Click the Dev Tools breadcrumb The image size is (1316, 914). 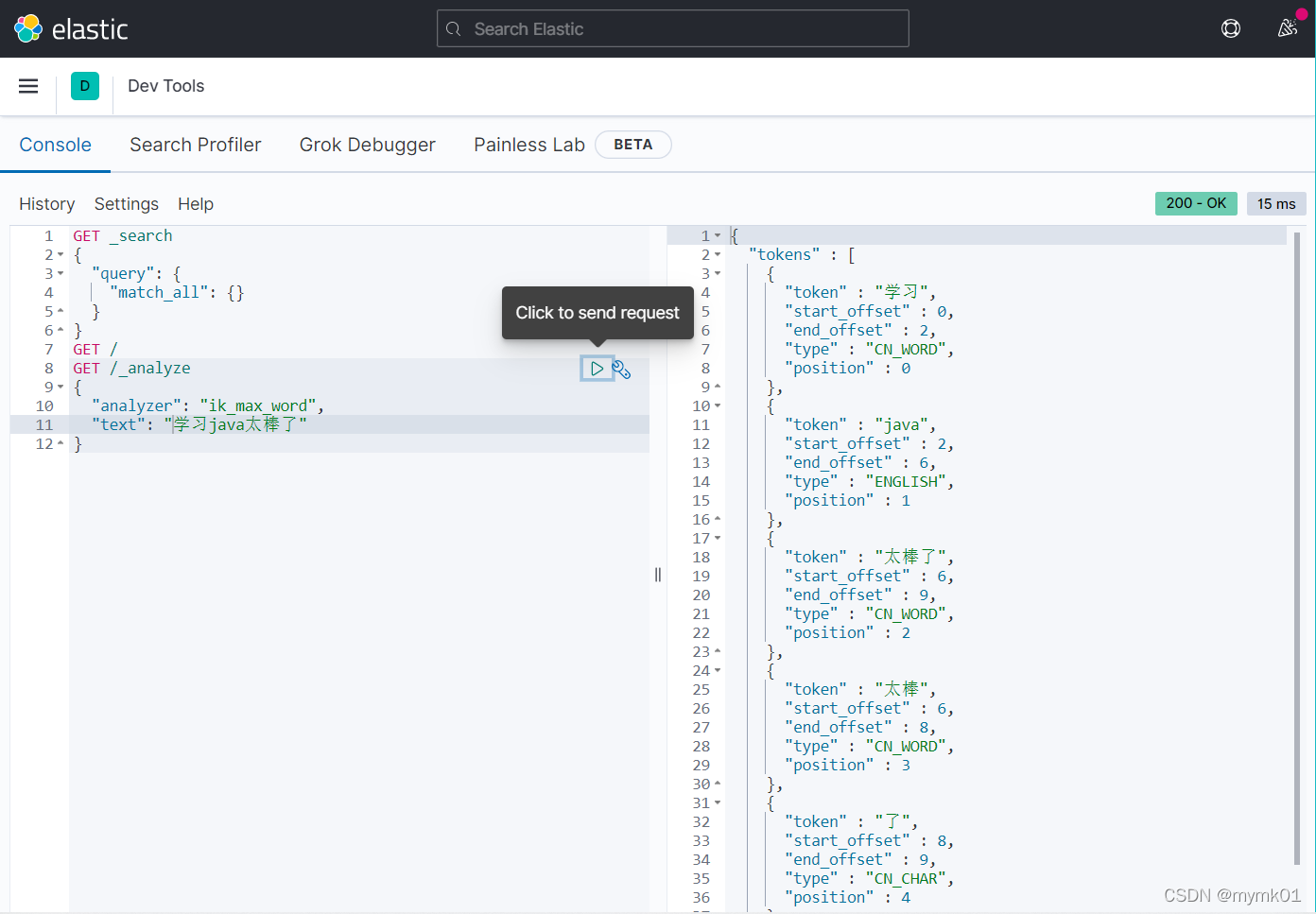pyautogui.click(x=166, y=86)
